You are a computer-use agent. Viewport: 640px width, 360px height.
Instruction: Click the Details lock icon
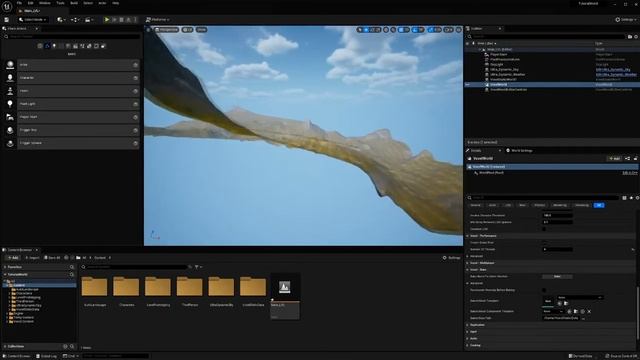click(636, 158)
